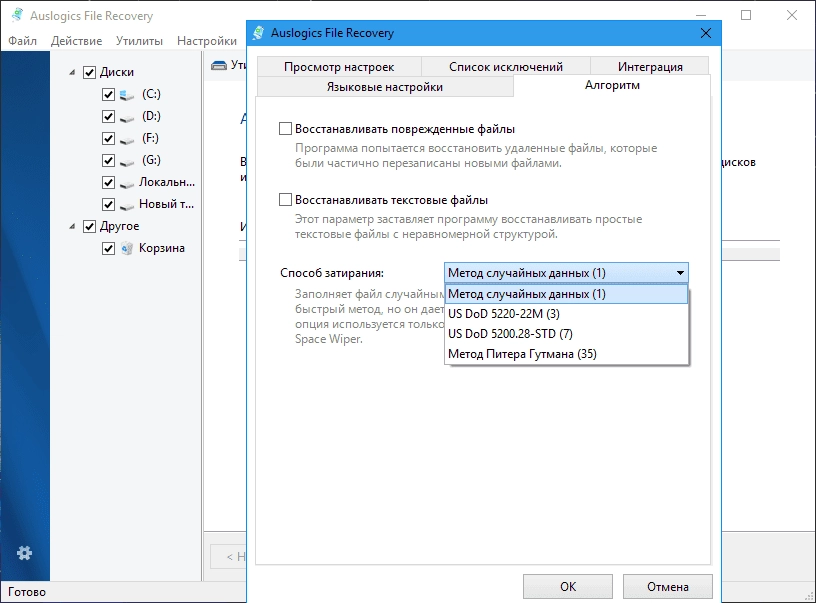The image size is (816, 603).
Task: Switch to the Интеграция tab
Action: pos(649,67)
